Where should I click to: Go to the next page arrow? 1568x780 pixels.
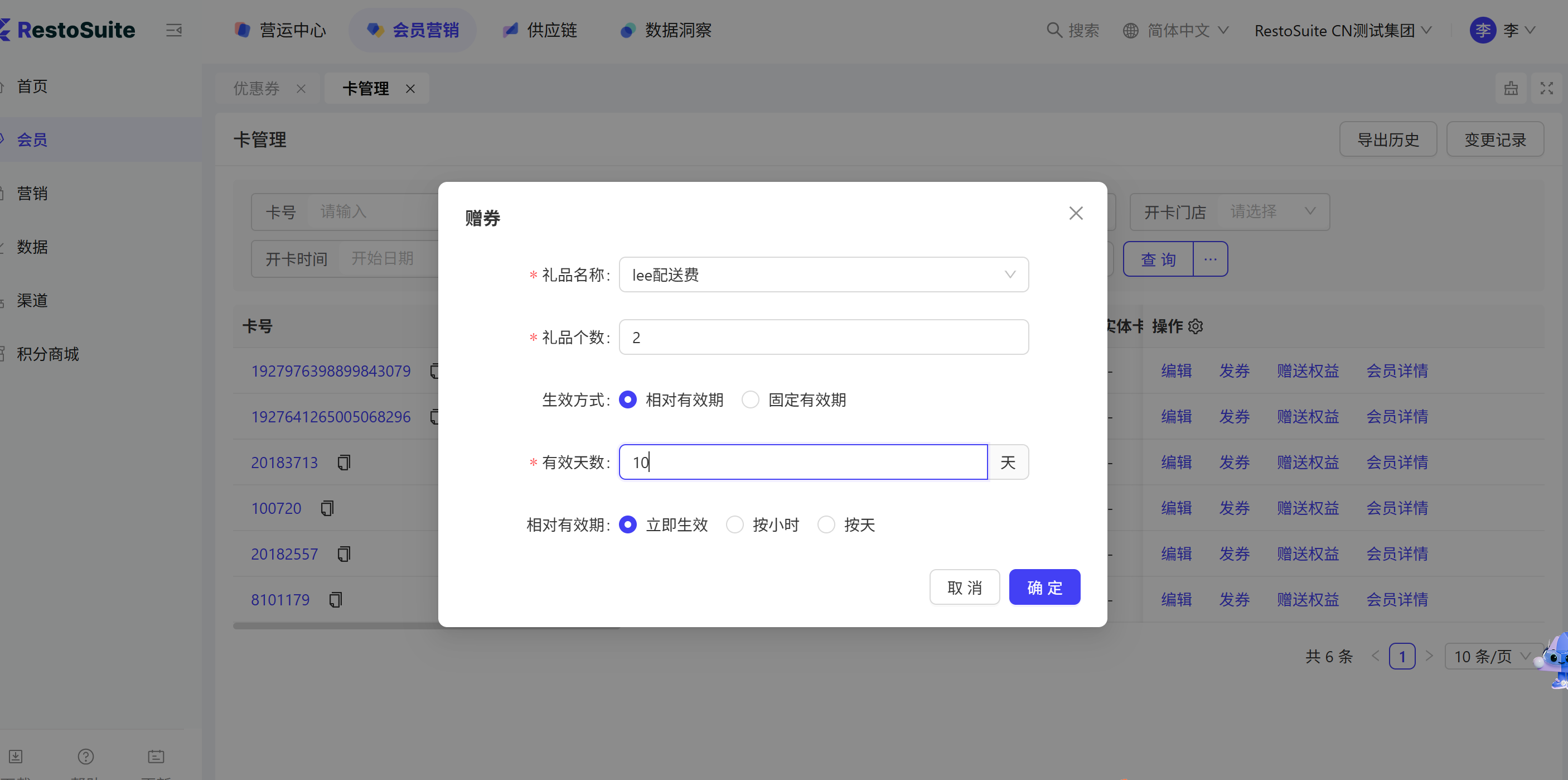coord(1429,656)
